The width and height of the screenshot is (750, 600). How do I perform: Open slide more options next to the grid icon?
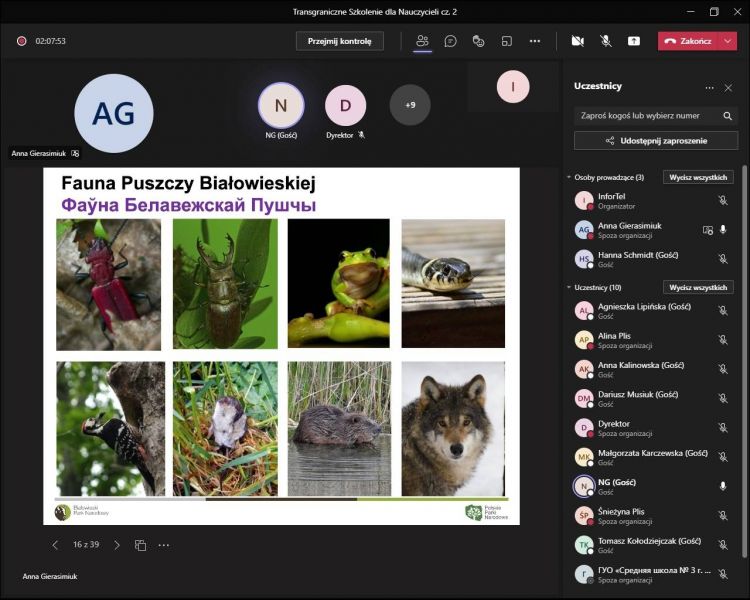coord(164,545)
